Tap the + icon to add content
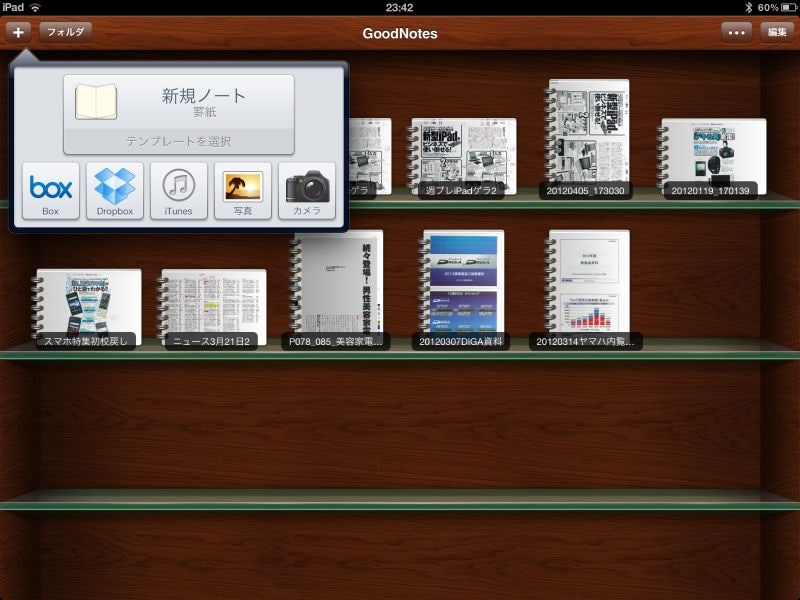The image size is (800, 600). coord(20,32)
